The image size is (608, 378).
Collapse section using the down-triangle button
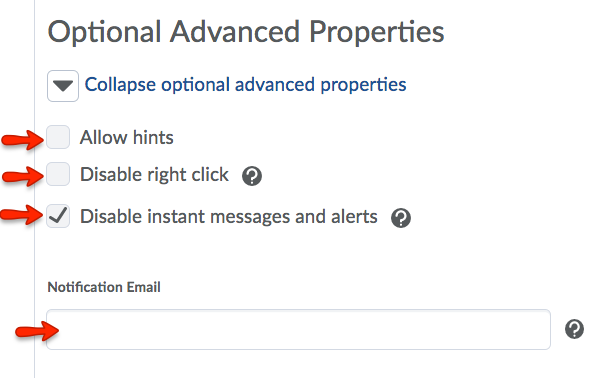point(63,86)
